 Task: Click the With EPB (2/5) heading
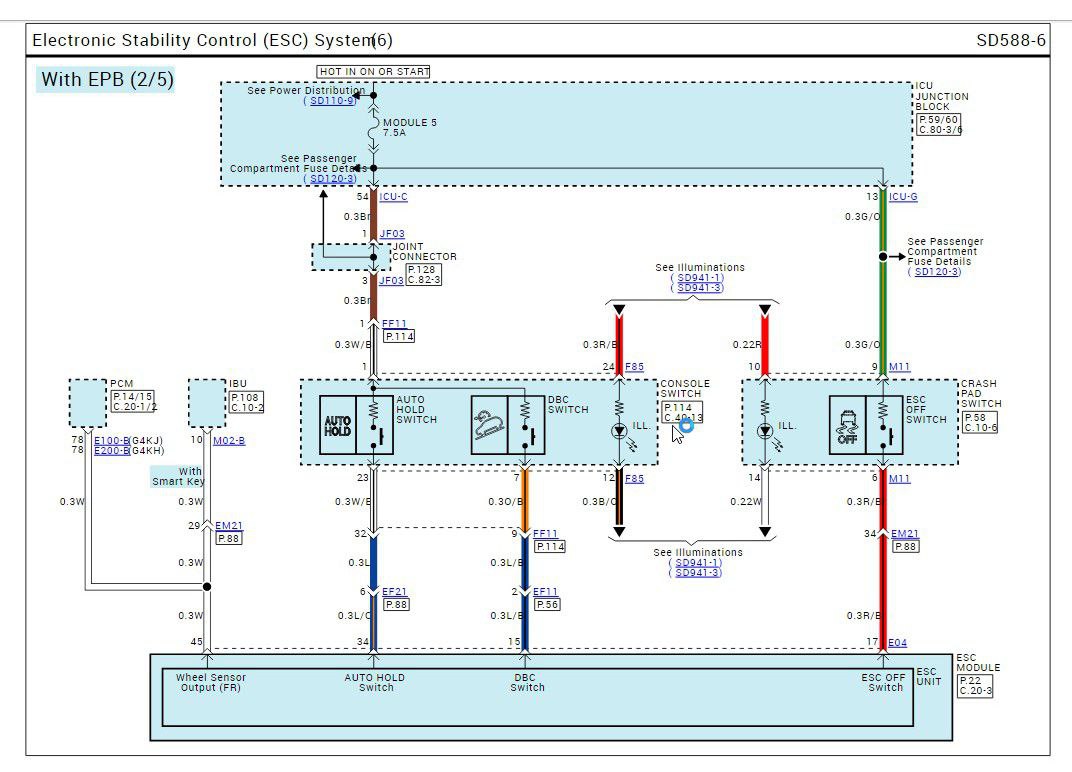(107, 80)
